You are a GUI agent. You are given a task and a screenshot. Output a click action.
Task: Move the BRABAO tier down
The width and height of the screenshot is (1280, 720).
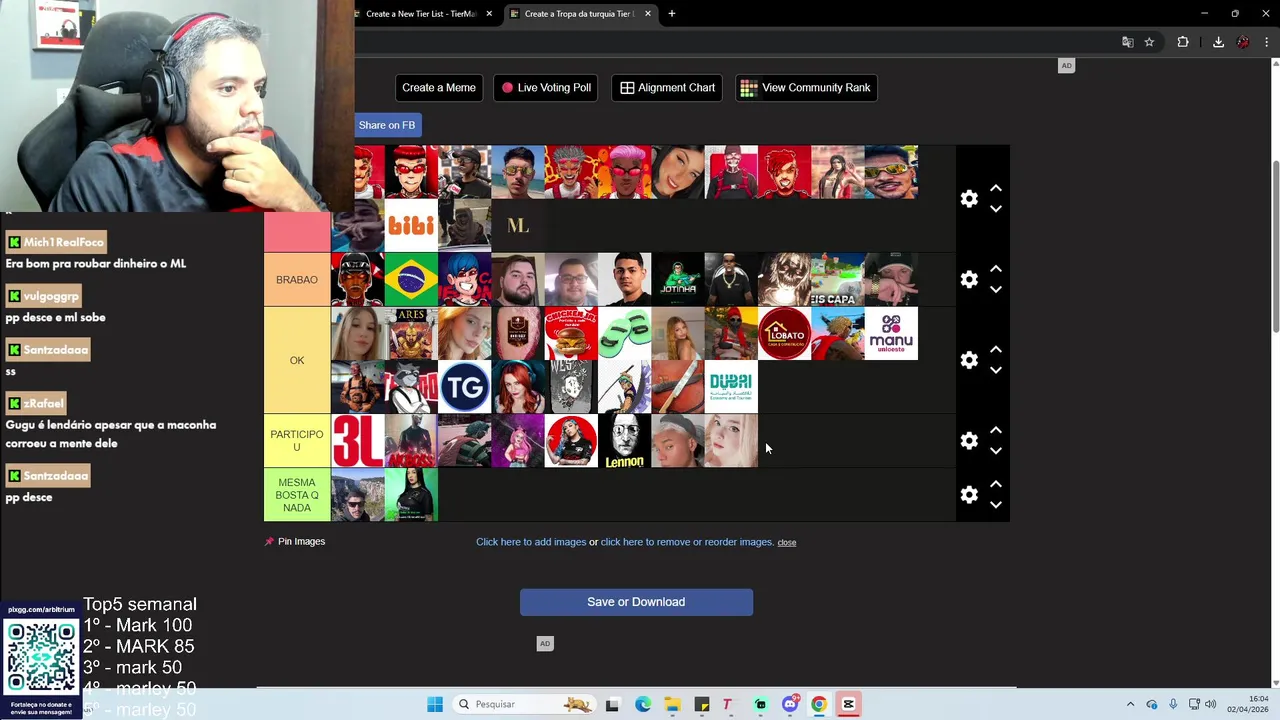click(996, 290)
